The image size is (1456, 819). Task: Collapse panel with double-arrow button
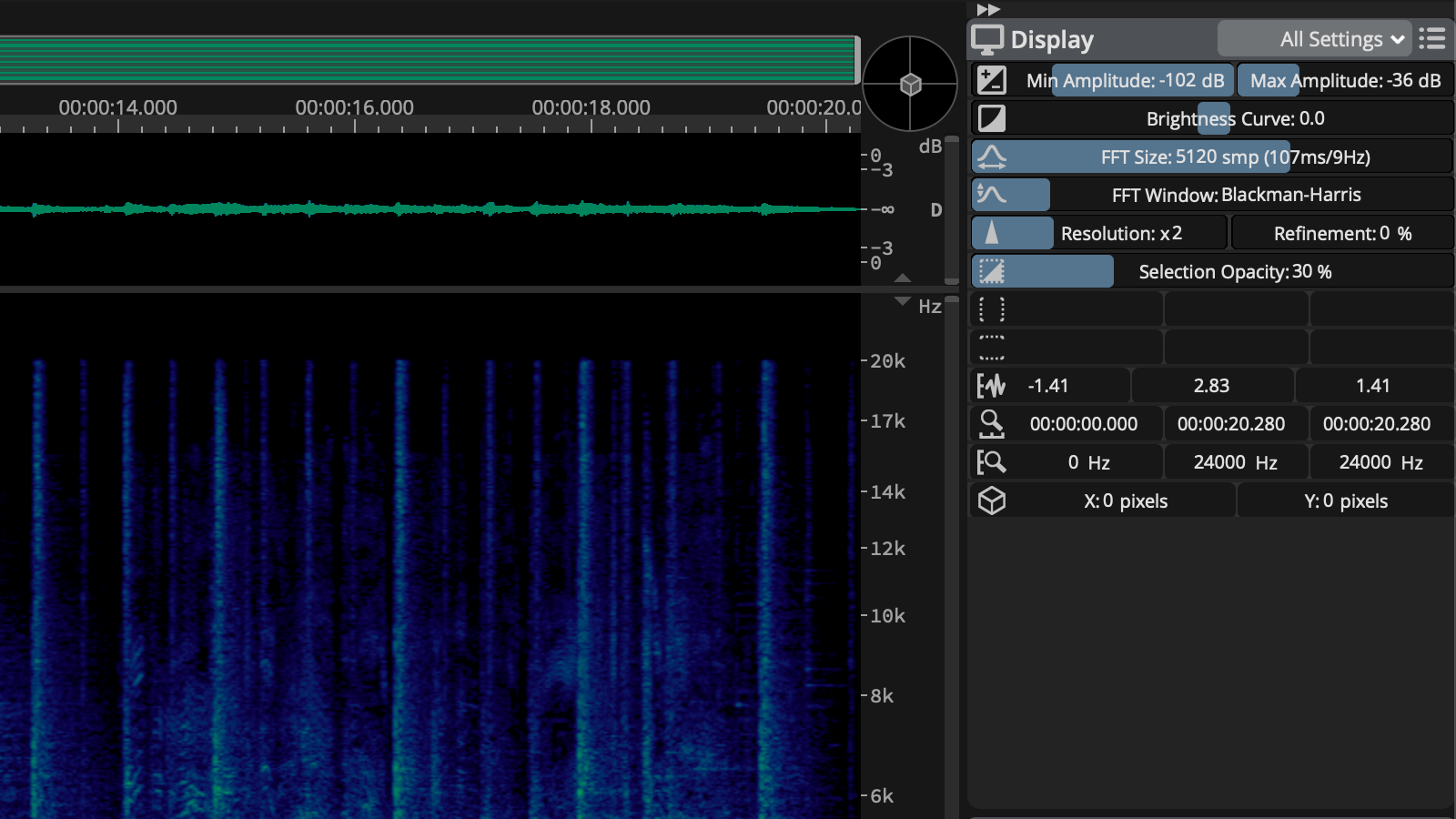[x=988, y=9]
